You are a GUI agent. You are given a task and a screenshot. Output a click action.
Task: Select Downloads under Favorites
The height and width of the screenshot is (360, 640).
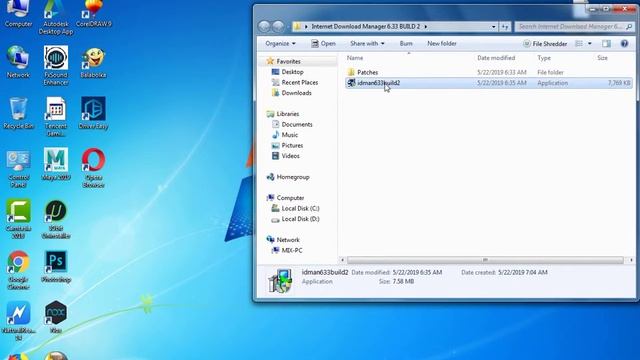[296, 93]
